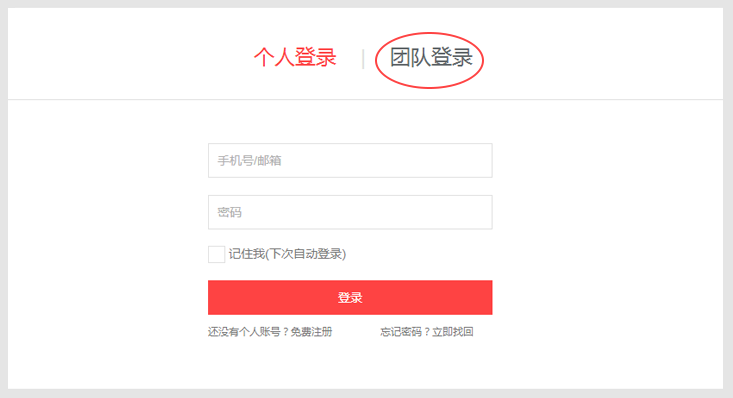Select the circled team login tab
The image size is (733, 398).
tap(431, 58)
